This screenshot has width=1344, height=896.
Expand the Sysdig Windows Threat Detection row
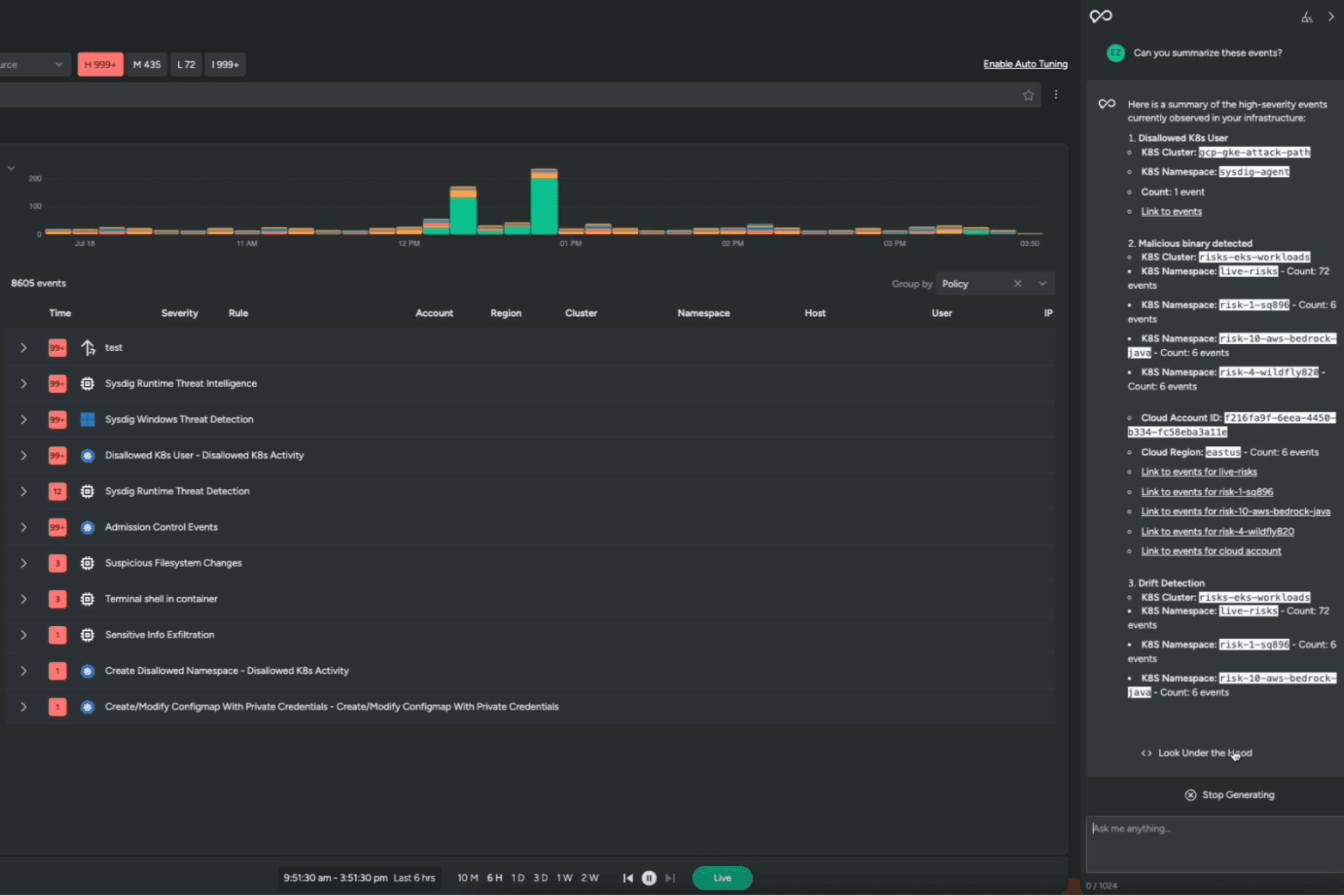tap(24, 420)
